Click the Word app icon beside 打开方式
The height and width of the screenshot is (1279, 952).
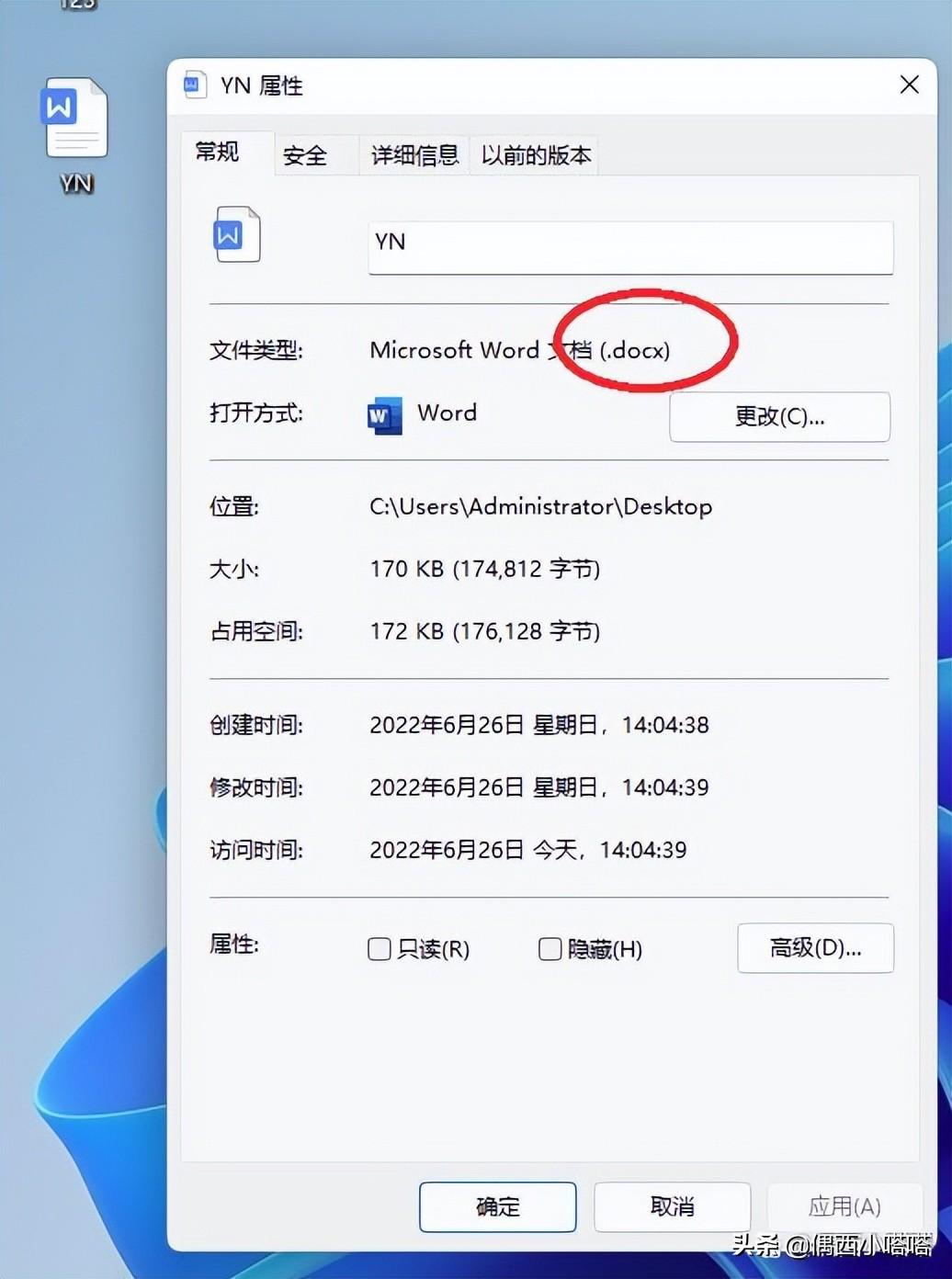pos(382,415)
